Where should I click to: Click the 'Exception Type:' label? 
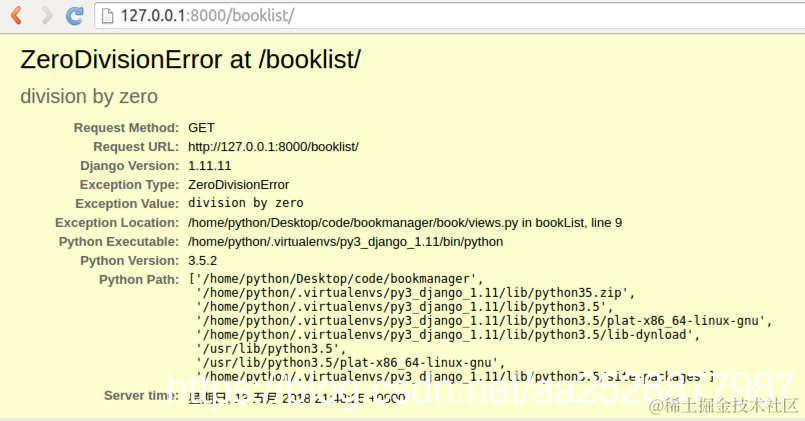(x=129, y=185)
